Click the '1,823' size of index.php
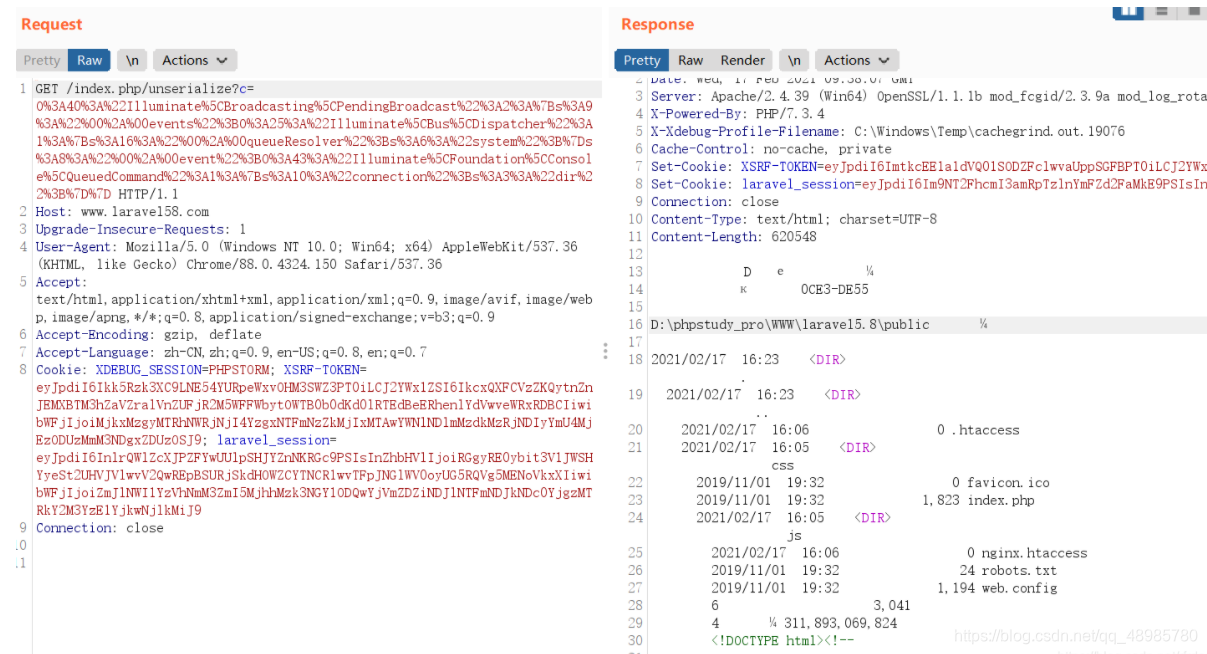The height and width of the screenshot is (654, 1207). pos(941,500)
